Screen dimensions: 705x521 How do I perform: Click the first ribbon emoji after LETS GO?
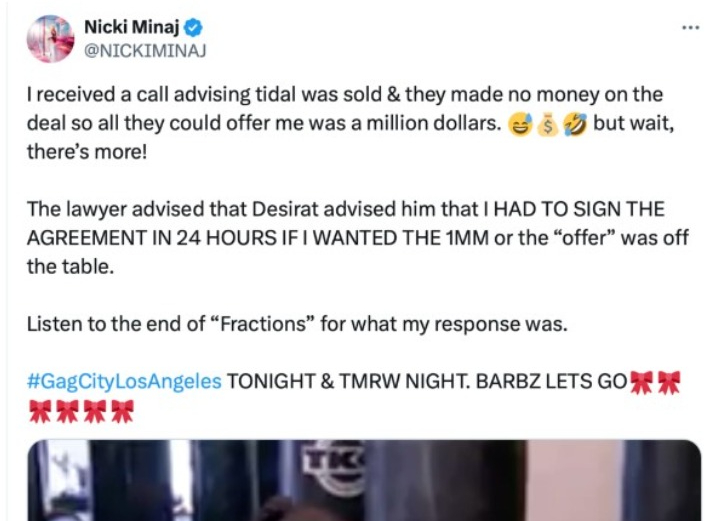point(642,382)
